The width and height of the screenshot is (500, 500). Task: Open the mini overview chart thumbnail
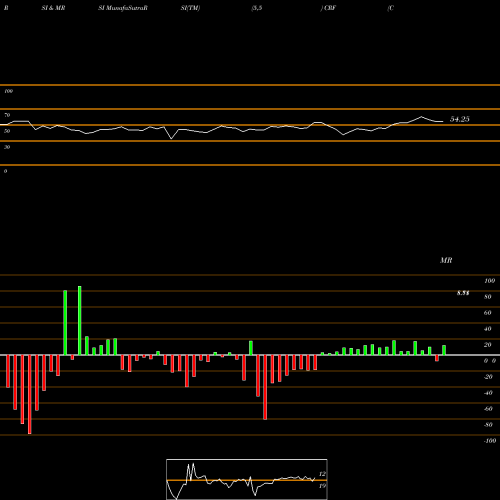(x=247, y=479)
